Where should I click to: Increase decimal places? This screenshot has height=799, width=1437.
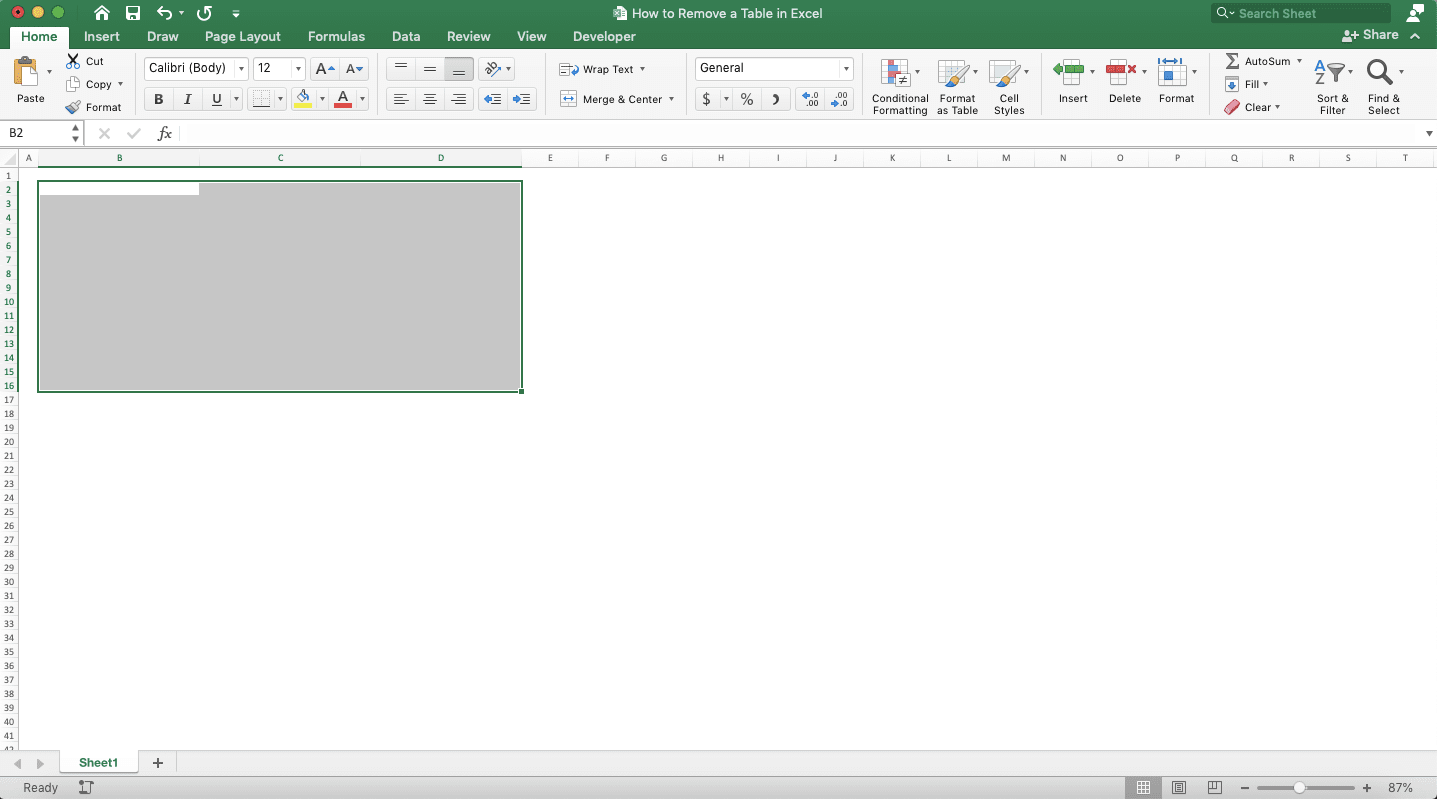point(809,97)
